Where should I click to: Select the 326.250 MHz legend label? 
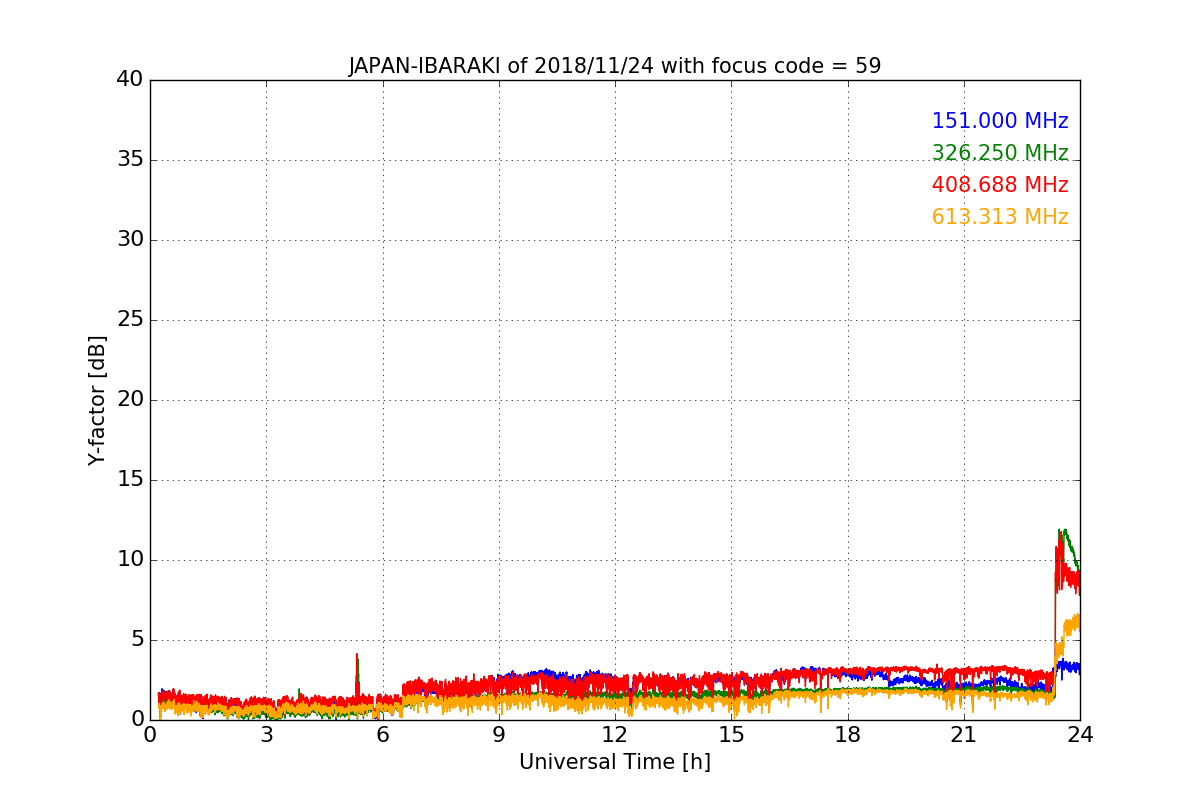pyautogui.click(x=1000, y=153)
